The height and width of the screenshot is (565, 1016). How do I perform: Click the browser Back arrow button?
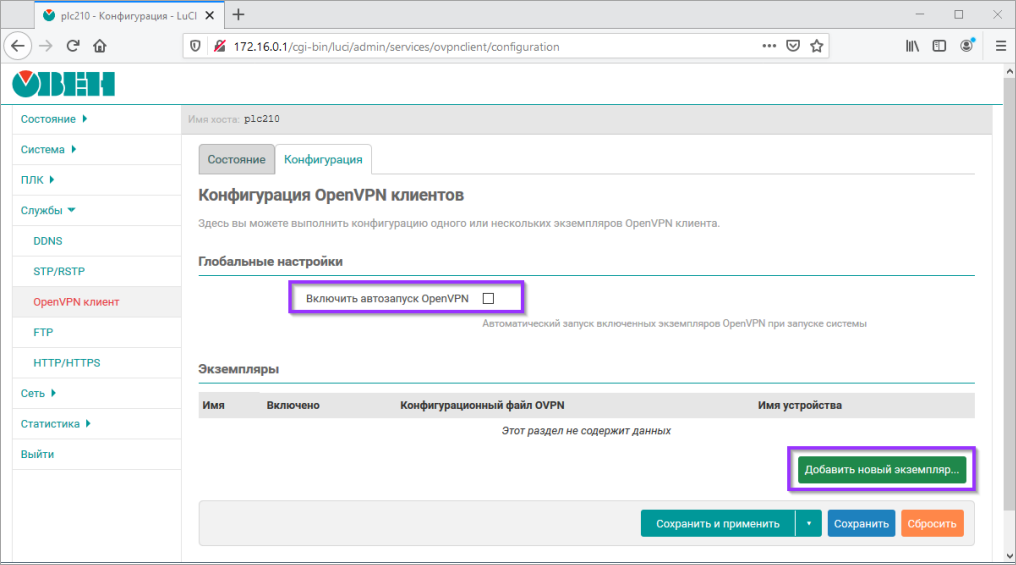(x=19, y=46)
